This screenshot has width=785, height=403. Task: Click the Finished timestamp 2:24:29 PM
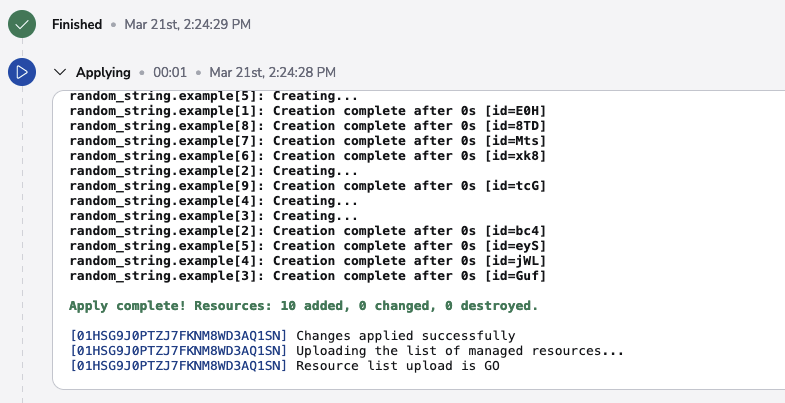[194, 23]
